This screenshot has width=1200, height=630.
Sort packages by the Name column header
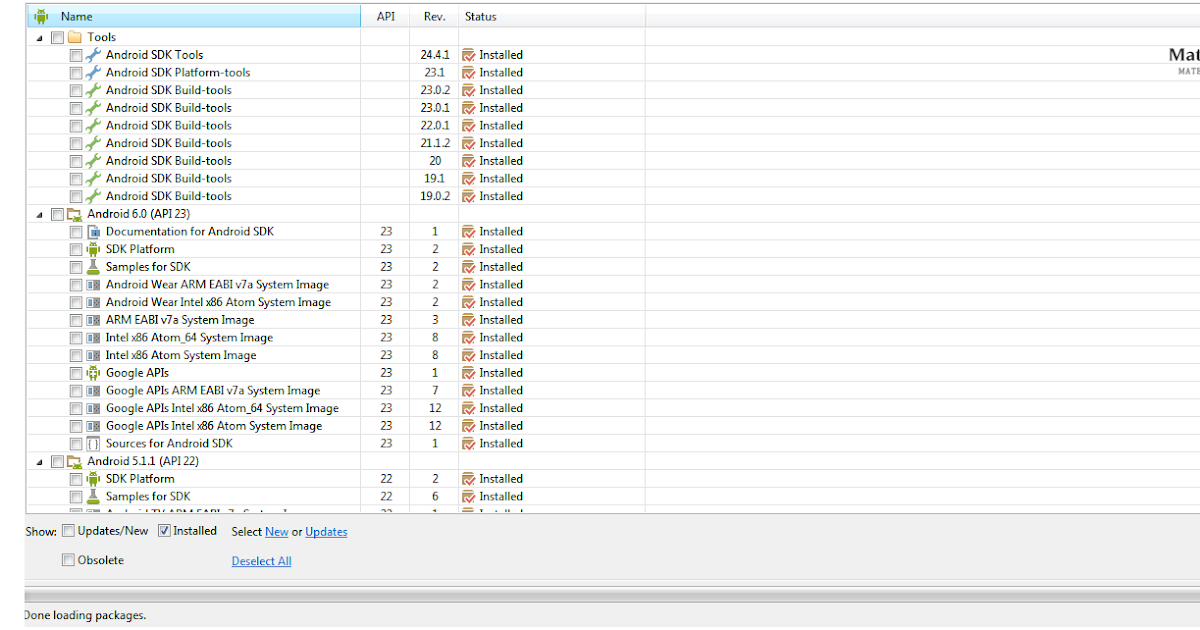[194, 16]
